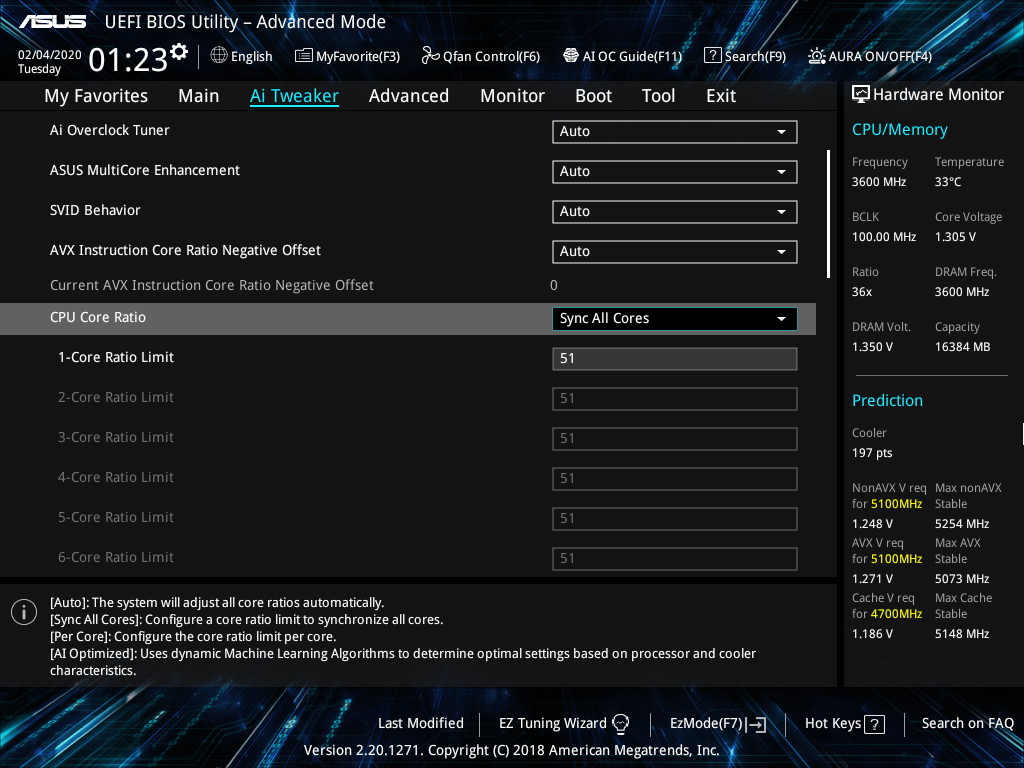Click the Search question mark icon
Screen dimensions: 1024x768
pos(712,56)
